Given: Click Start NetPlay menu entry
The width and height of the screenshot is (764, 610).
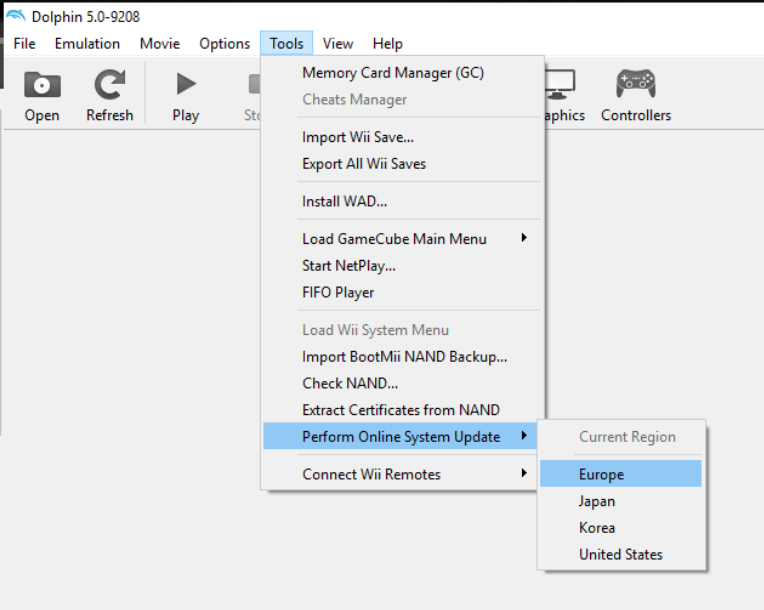Looking at the screenshot, I should [349, 265].
